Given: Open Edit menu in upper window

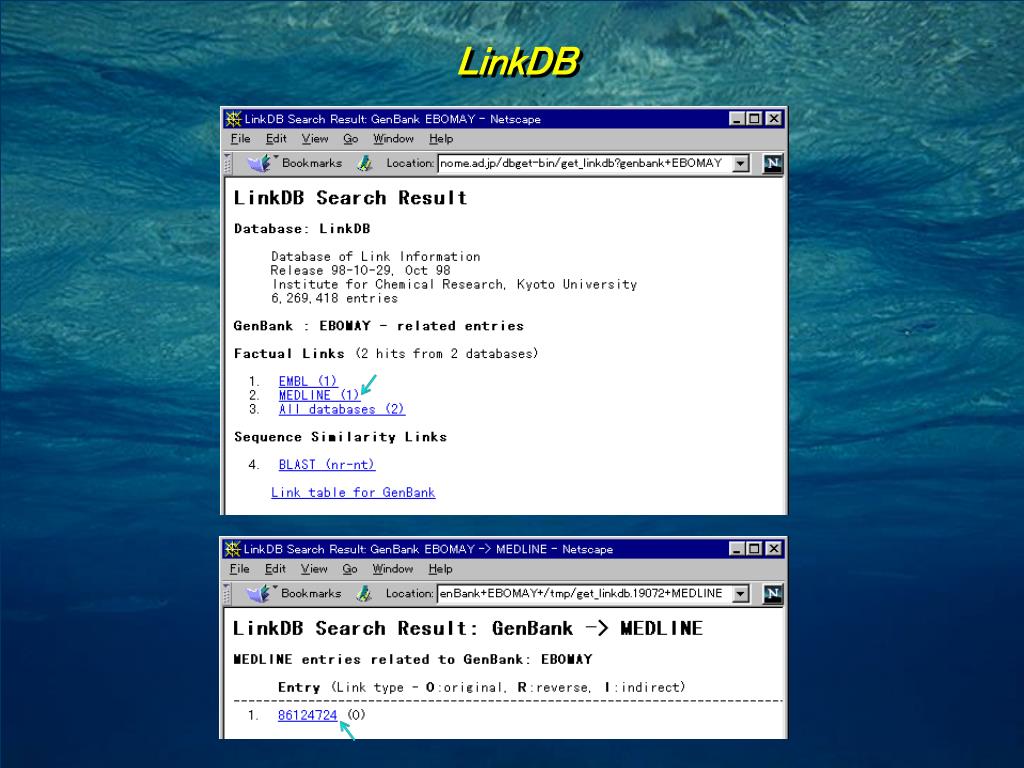Looking at the screenshot, I should (276, 138).
